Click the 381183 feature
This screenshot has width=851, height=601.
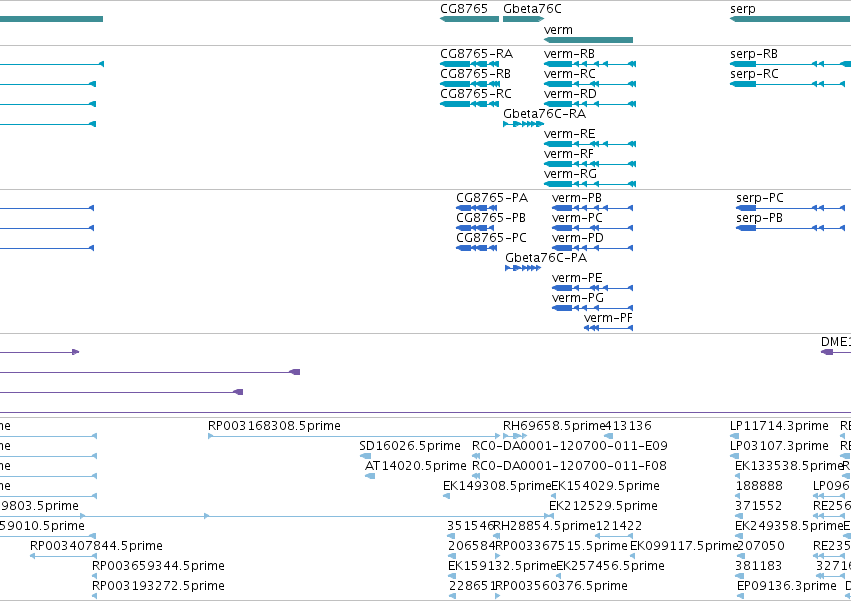coord(740,577)
